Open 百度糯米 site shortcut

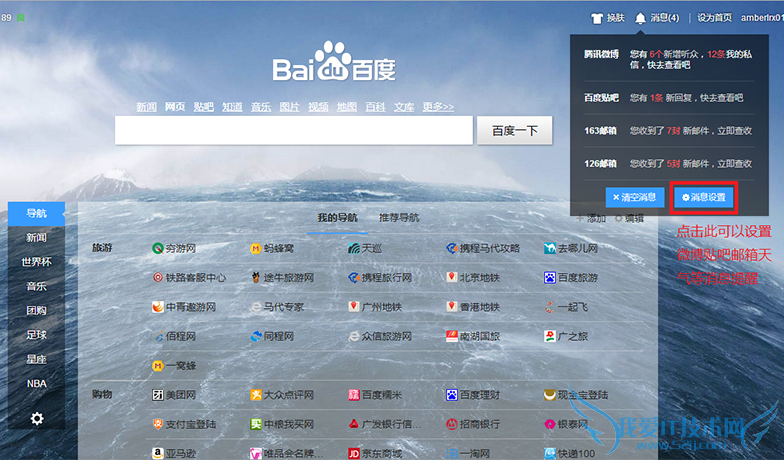[x=375, y=395]
